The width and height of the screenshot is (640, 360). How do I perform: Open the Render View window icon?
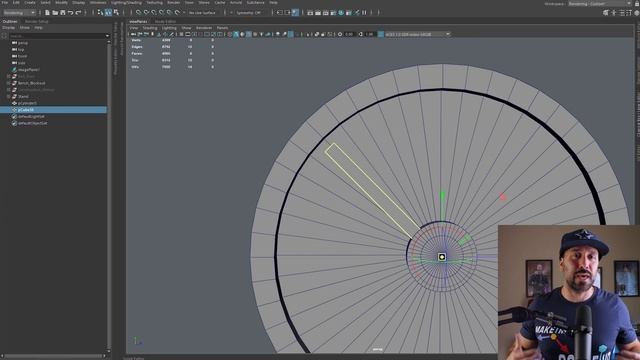pyautogui.click(x=310, y=13)
